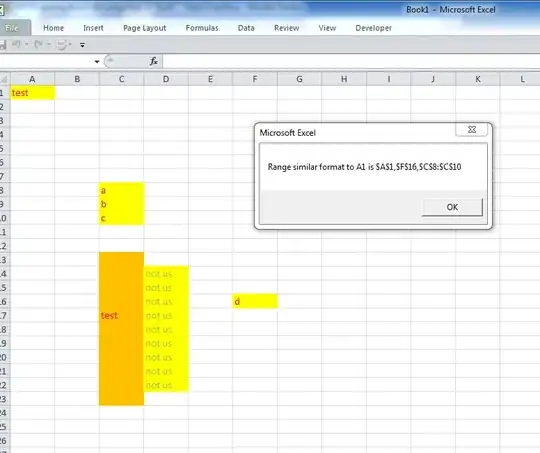
Task: Switch to the Home ribbon tab
Action: tap(53, 28)
